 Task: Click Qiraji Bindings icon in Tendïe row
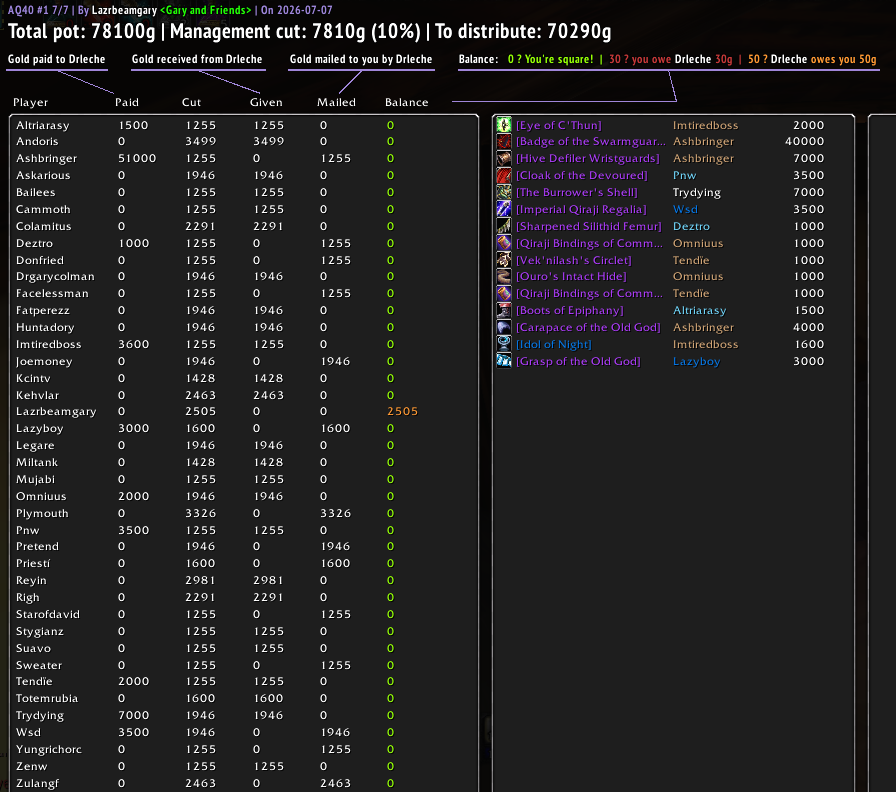503,293
